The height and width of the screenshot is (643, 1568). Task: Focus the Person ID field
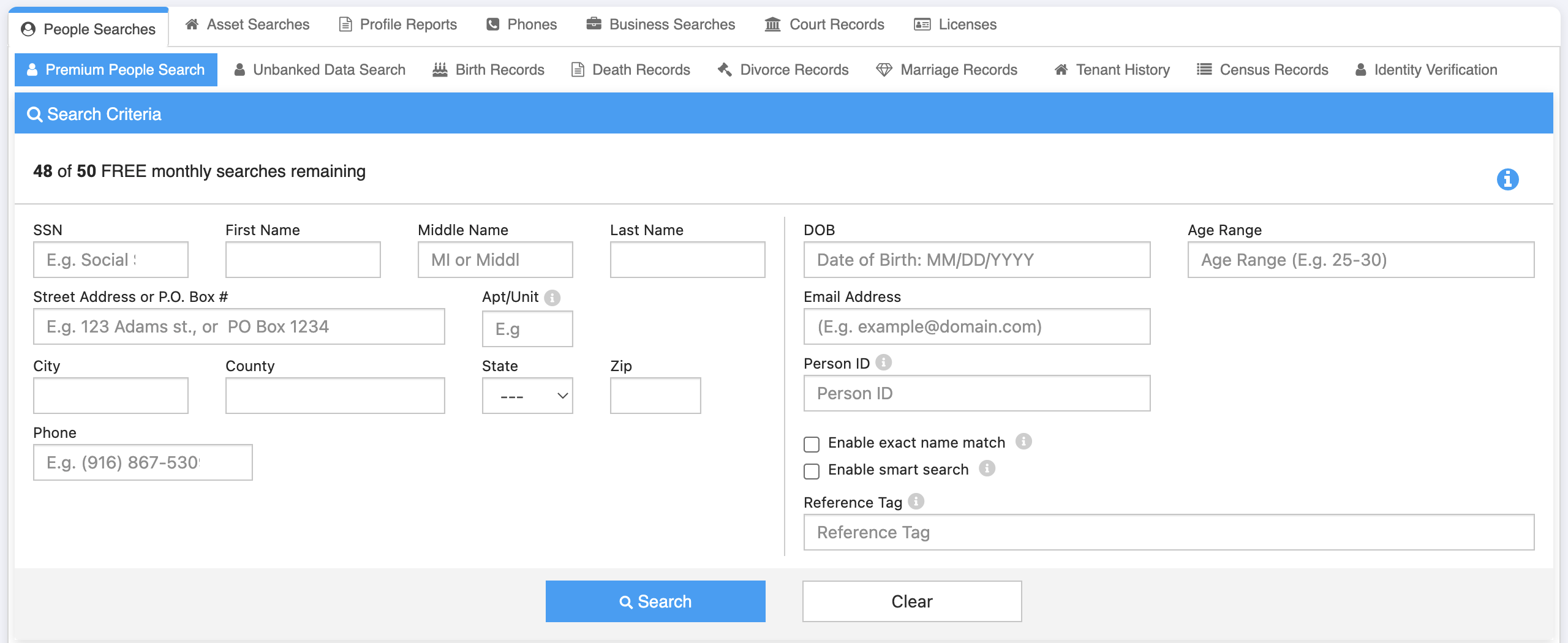click(x=977, y=393)
